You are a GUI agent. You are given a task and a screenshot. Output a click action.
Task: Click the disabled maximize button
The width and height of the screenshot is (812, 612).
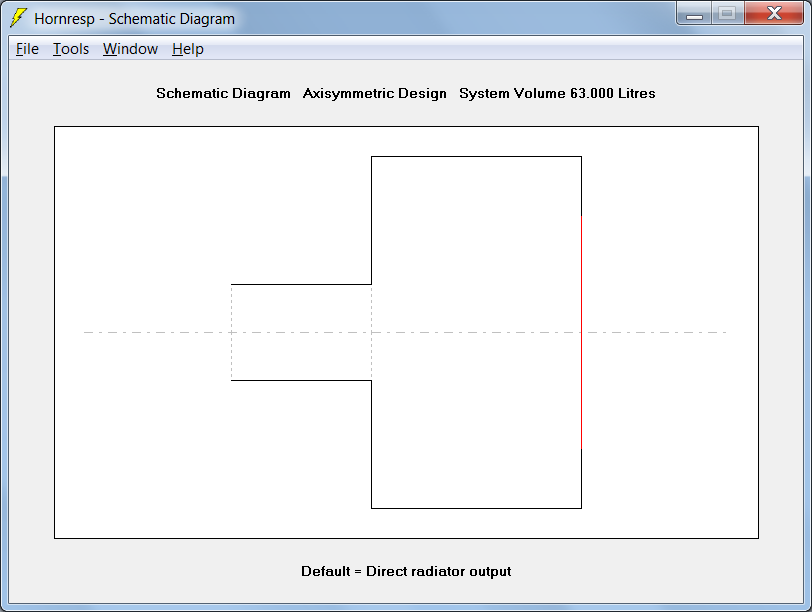728,14
